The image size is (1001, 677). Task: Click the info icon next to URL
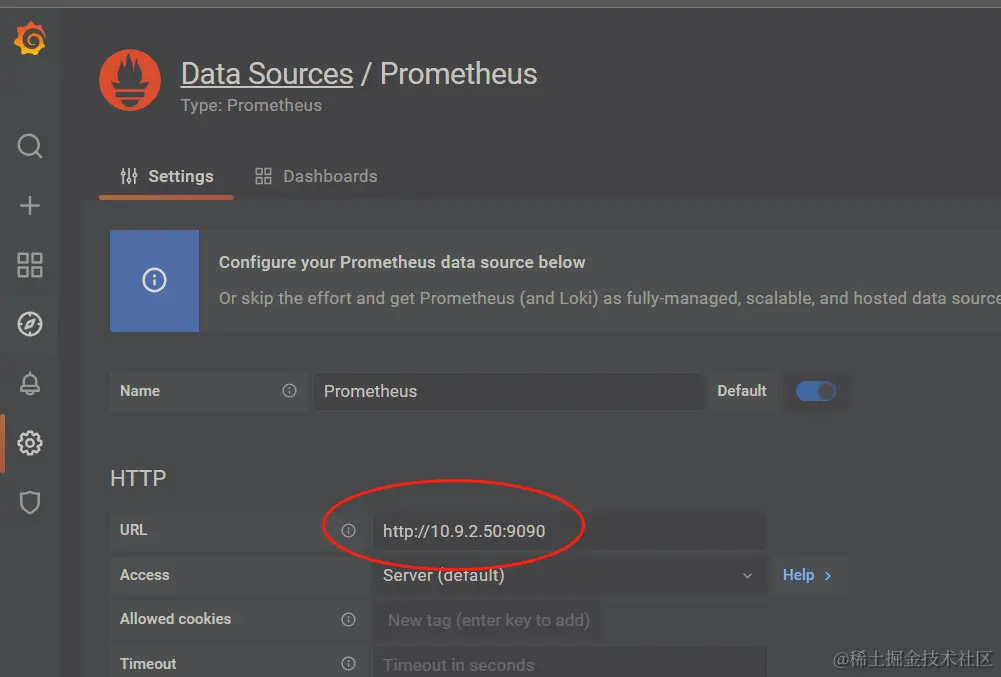(x=349, y=531)
